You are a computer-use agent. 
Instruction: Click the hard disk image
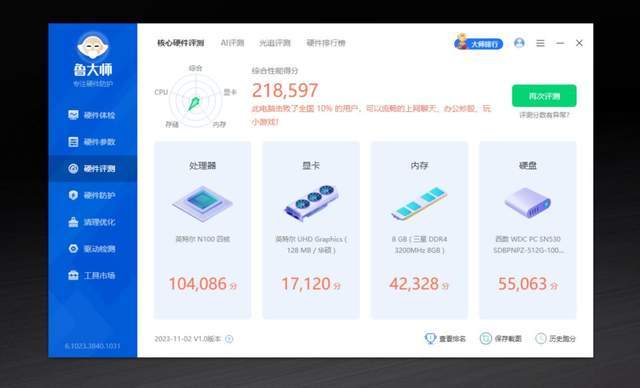(527, 203)
